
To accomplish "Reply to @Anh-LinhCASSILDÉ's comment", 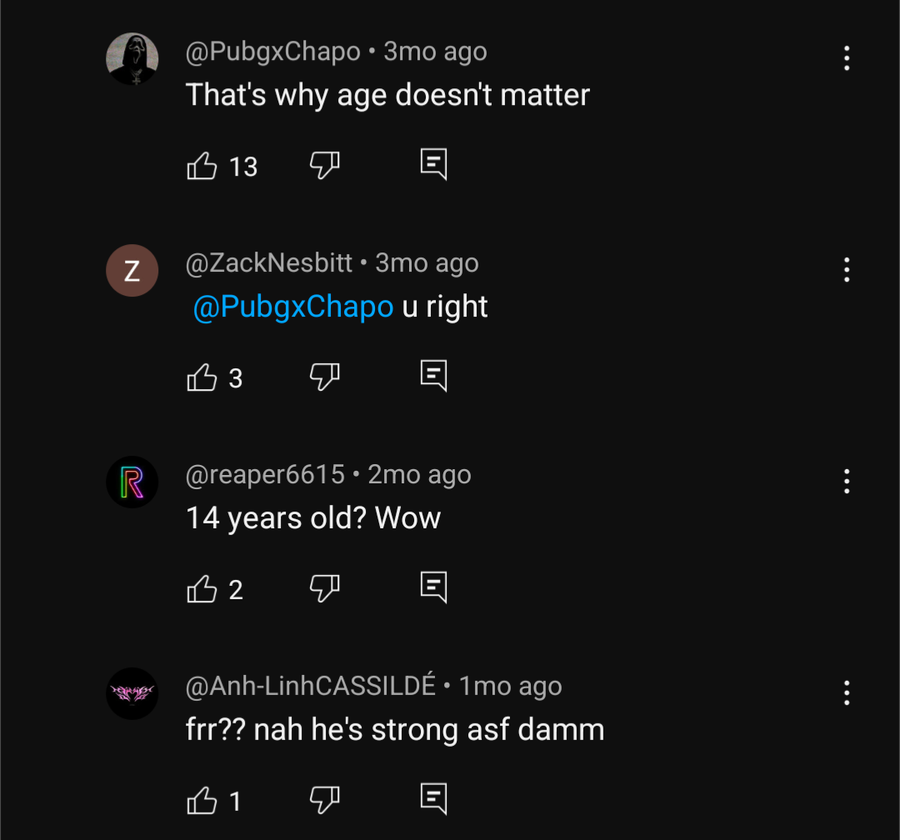I will 433,801.
